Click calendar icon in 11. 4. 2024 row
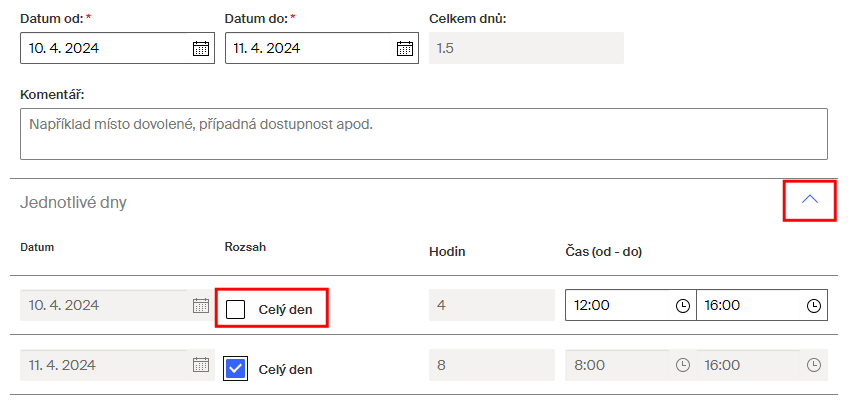The image size is (848, 413). (201, 365)
